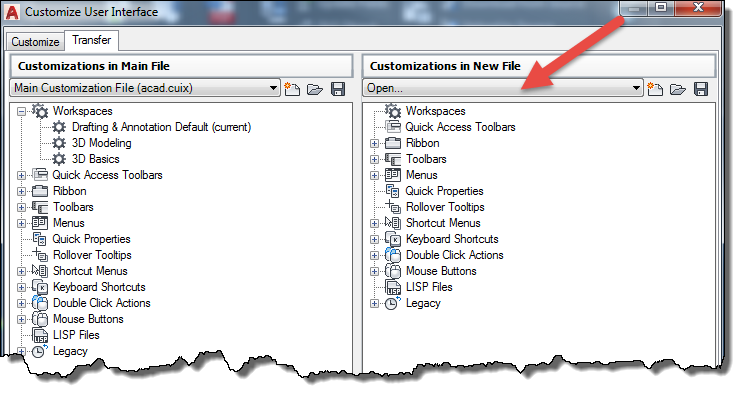This screenshot has width=740, height=399.
Task: Expand Legacy node in new file
Action: (x=374, y=304)
